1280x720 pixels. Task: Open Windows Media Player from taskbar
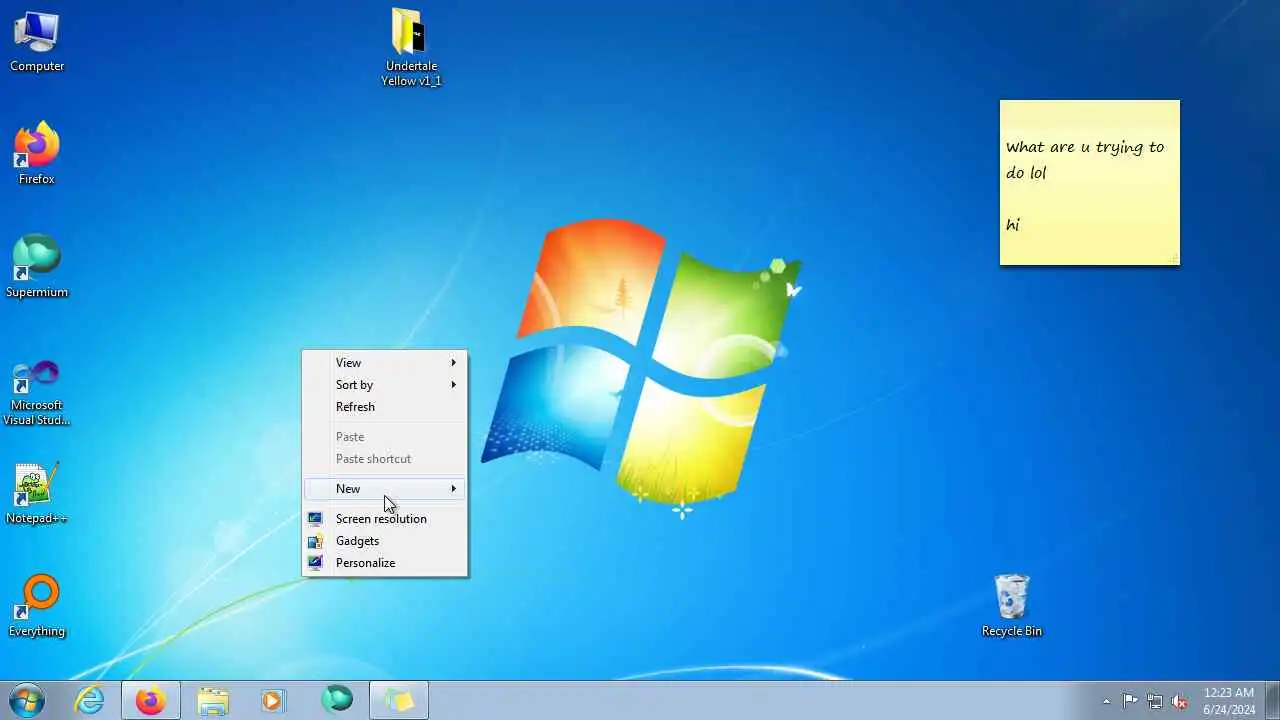point(274,701)
